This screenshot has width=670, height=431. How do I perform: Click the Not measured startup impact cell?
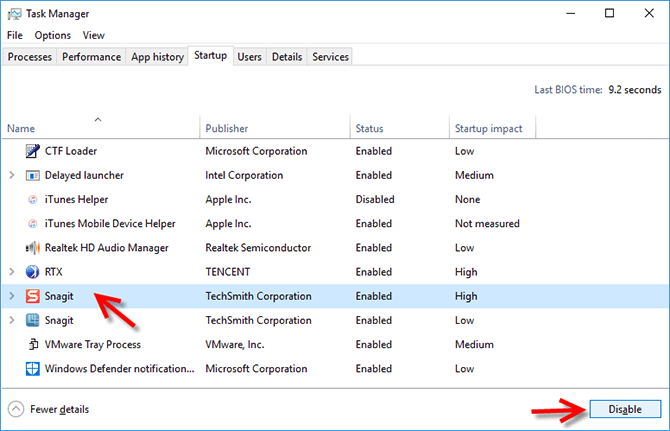tap(487, 224)
